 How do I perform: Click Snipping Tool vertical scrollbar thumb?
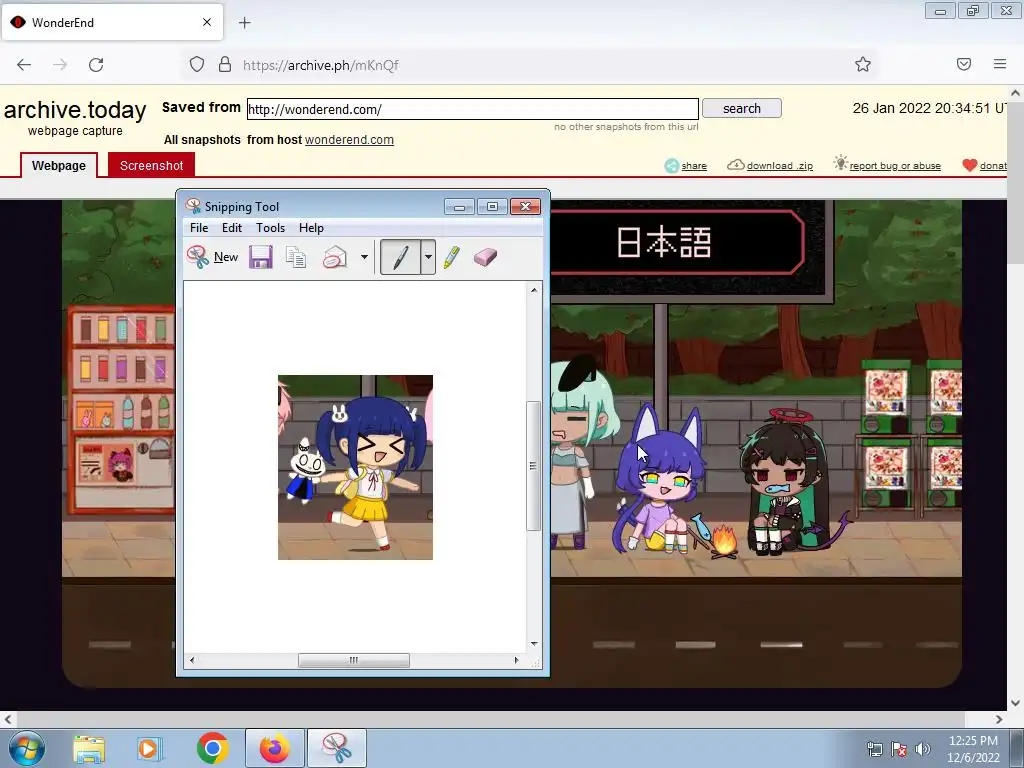(x=534, y=466)
